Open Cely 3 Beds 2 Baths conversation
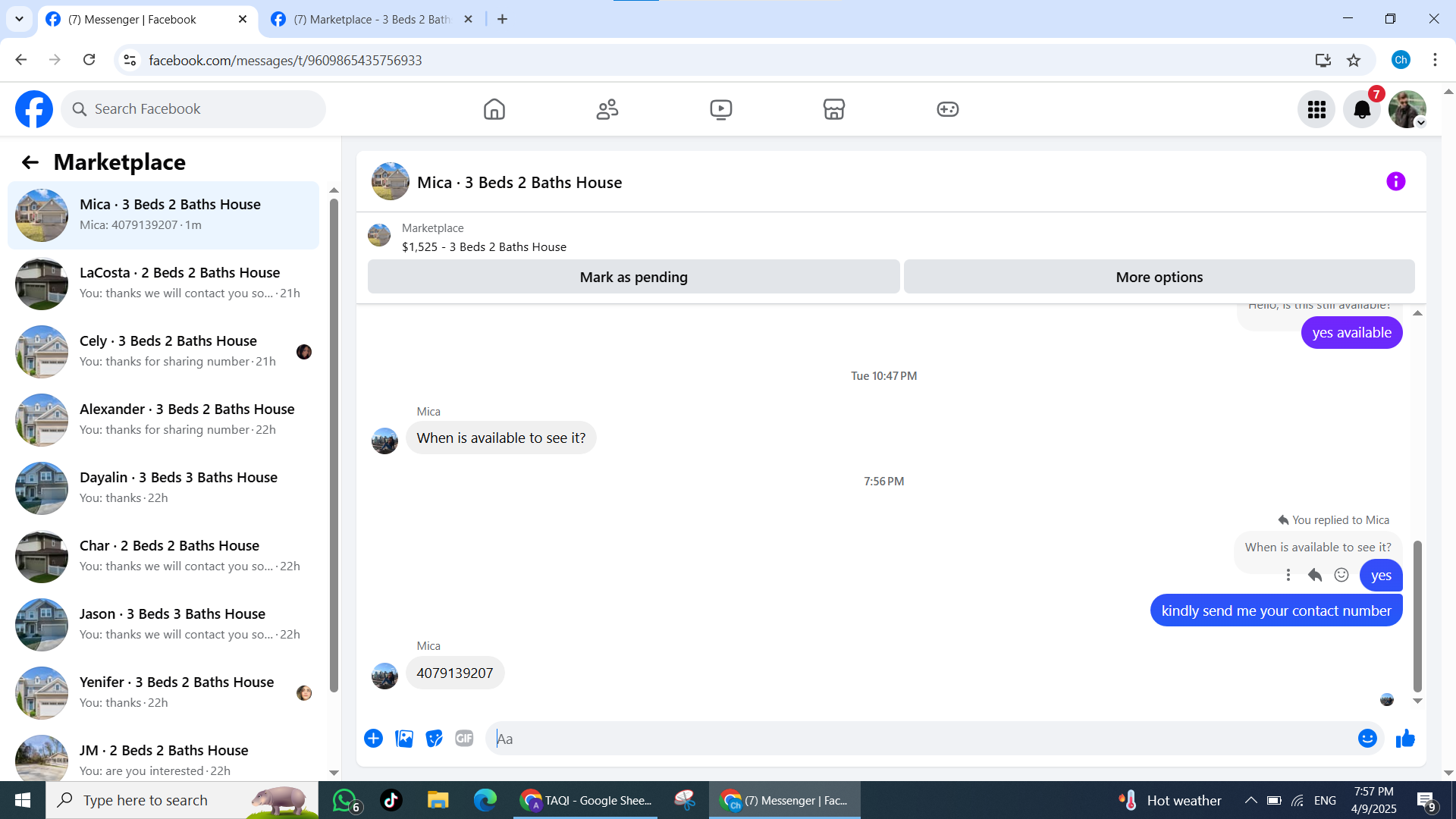Screen dimensions: 1456x819 coord(163,352)
